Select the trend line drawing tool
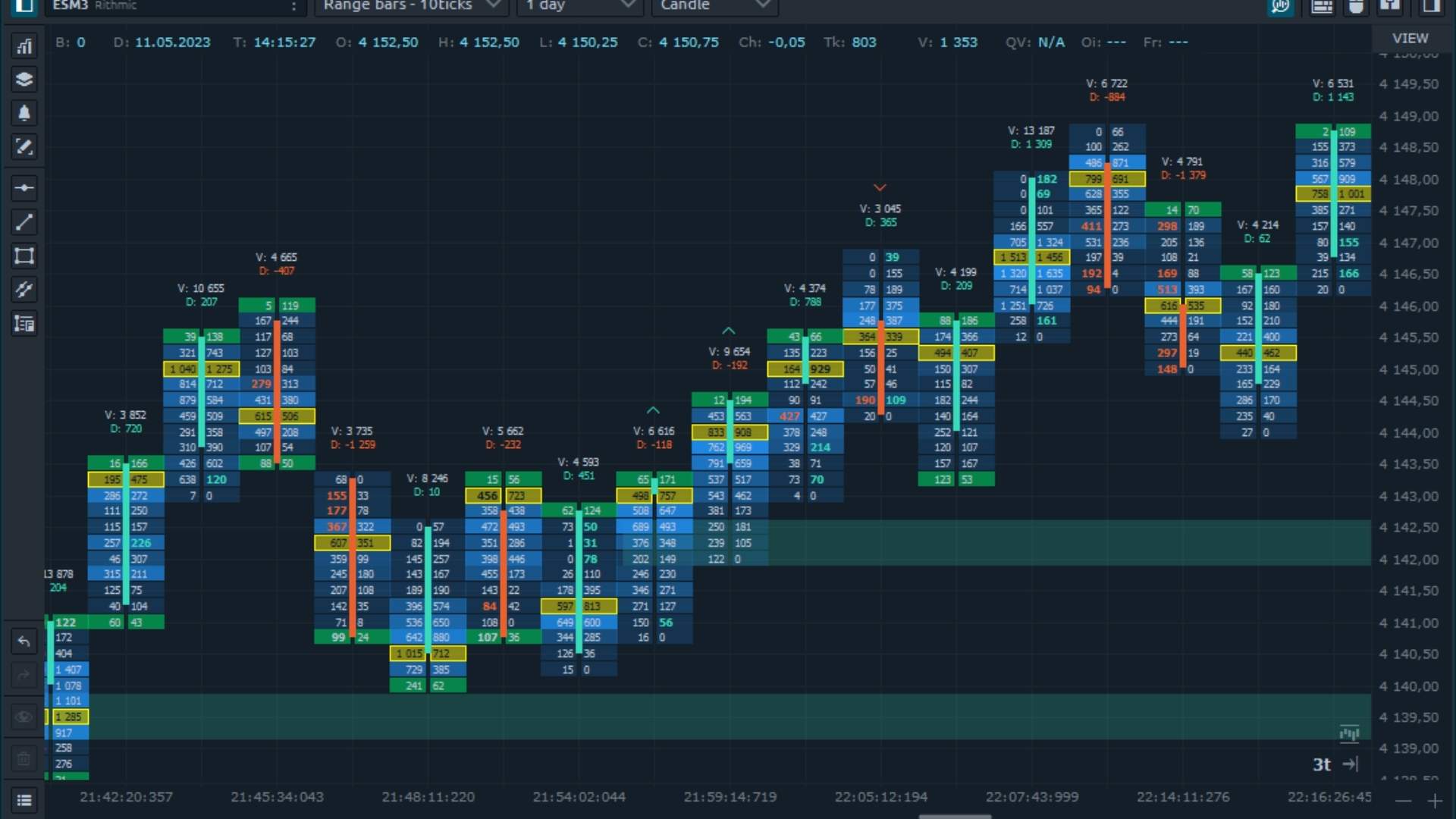 point(24,222)
